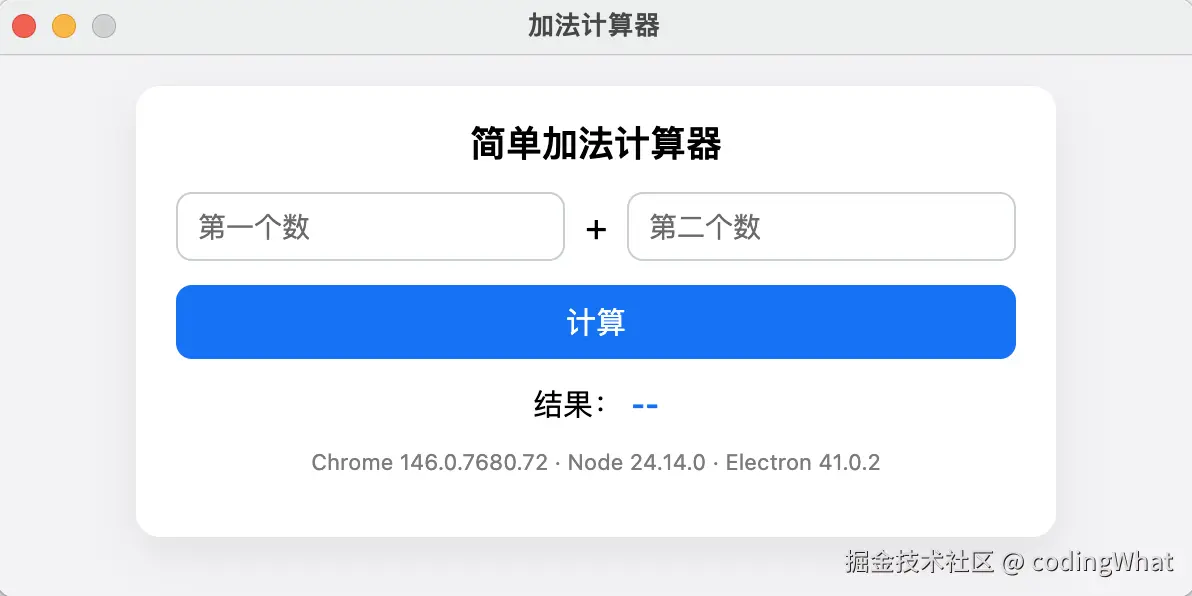1192x596 pixels.
Task: Click the 简单加法计算器 heading
Action: 596,145
